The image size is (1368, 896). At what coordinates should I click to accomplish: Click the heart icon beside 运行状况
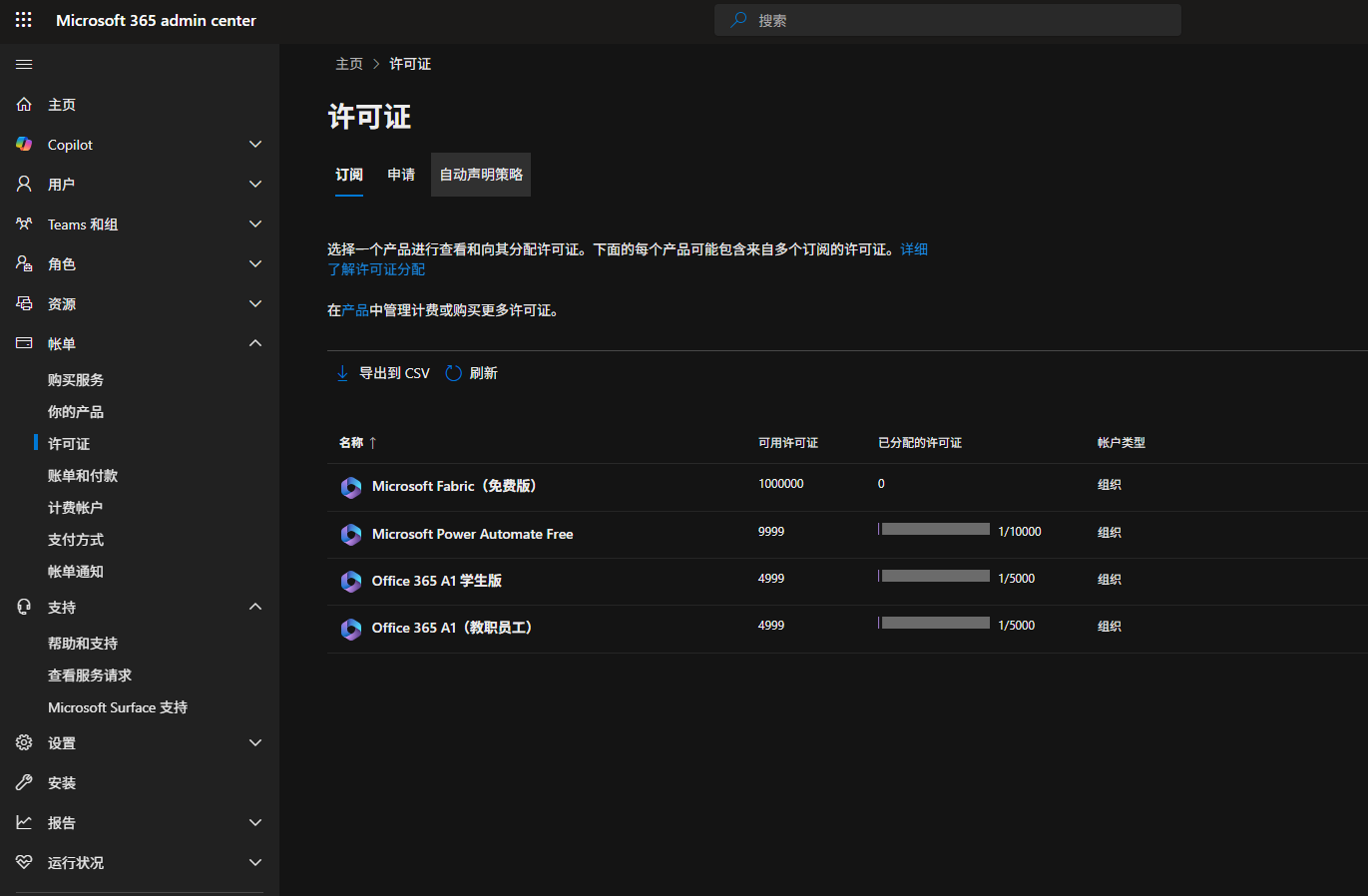[x=24, y=862]
